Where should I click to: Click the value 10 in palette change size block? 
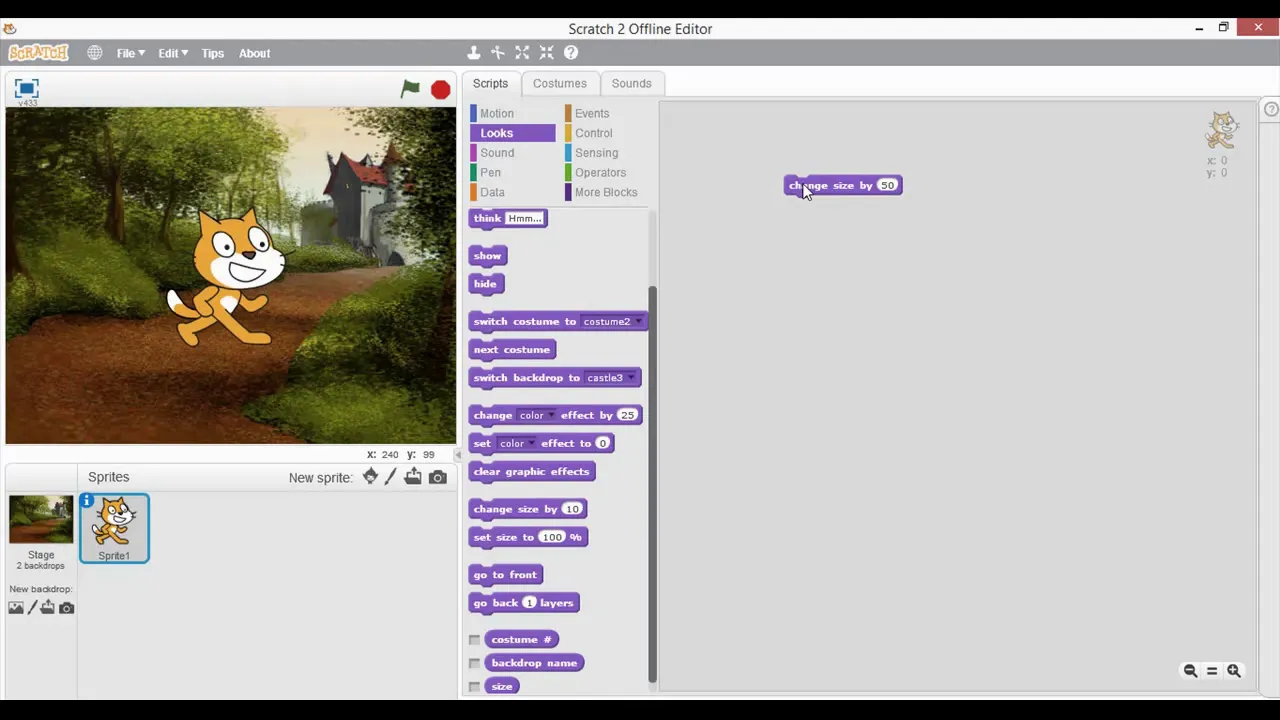coord(572,509)
